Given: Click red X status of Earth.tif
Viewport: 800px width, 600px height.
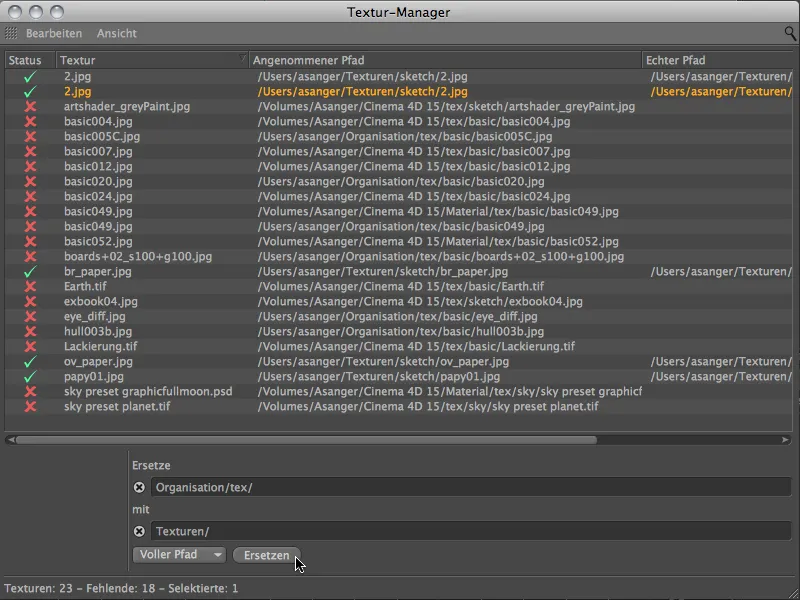Looking at the screenshot, I should click(30, 286).
